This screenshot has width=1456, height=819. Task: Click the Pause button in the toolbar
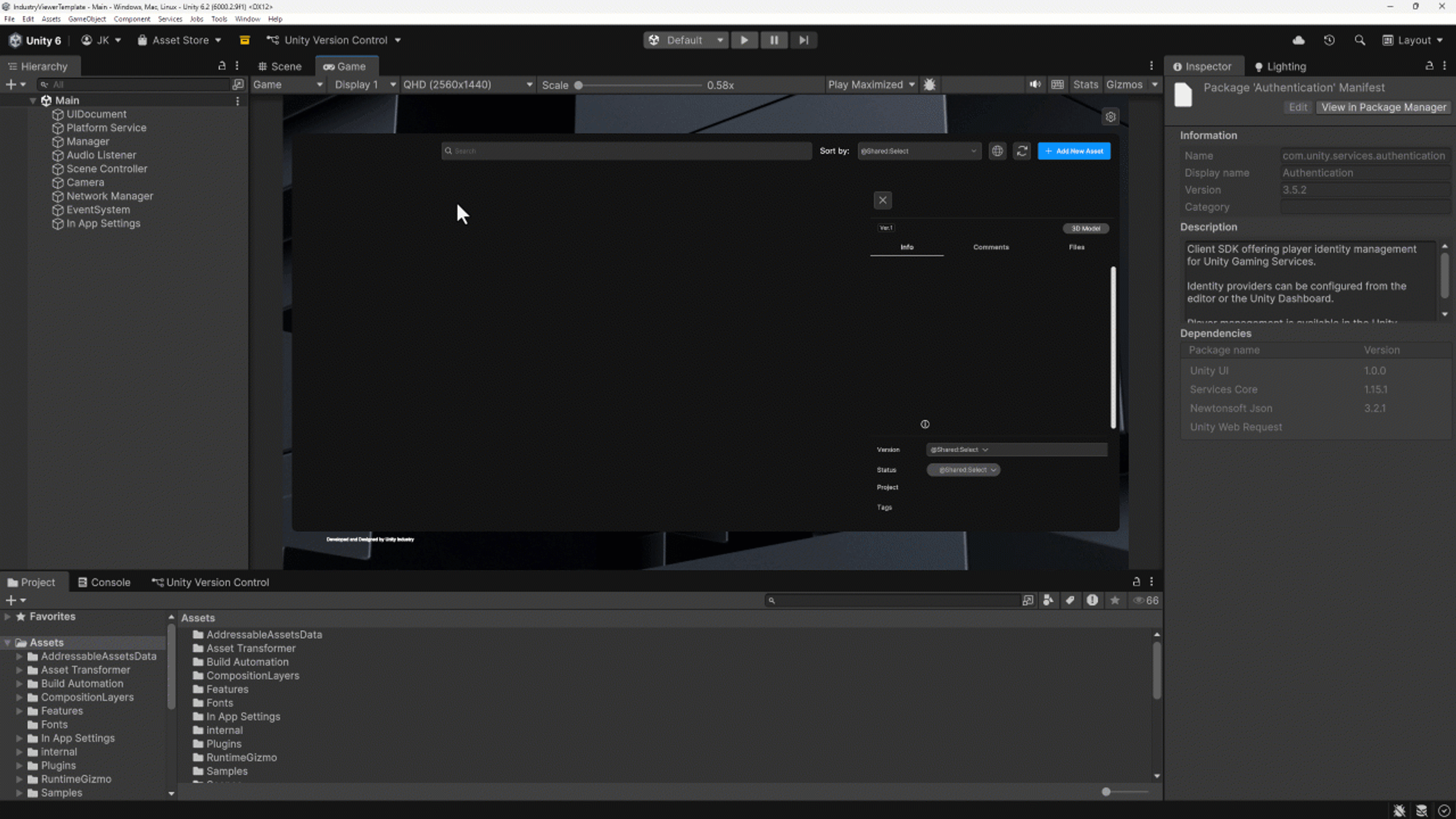(774, 40)
